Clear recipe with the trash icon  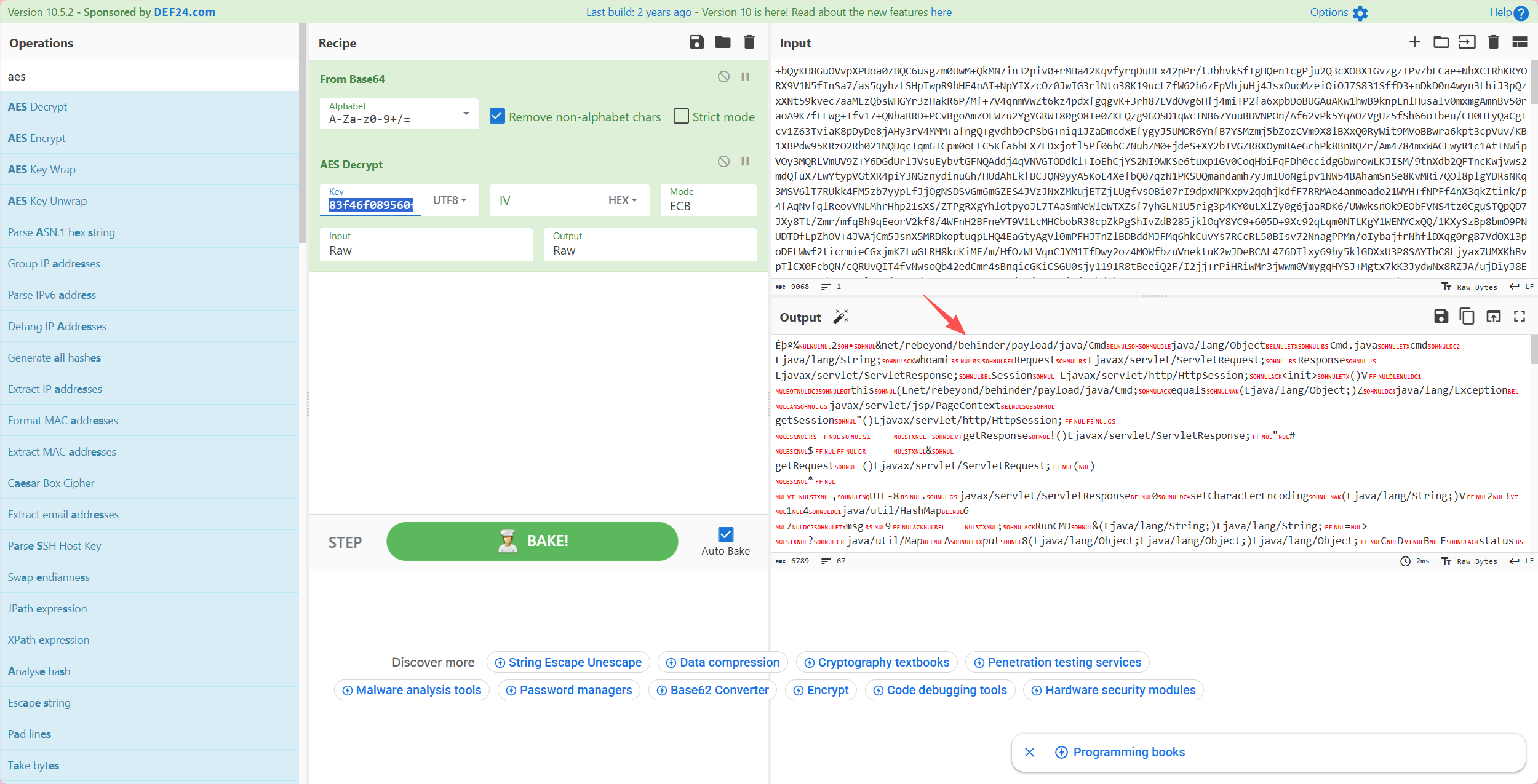pyautogui.click(x=749, y=42)
